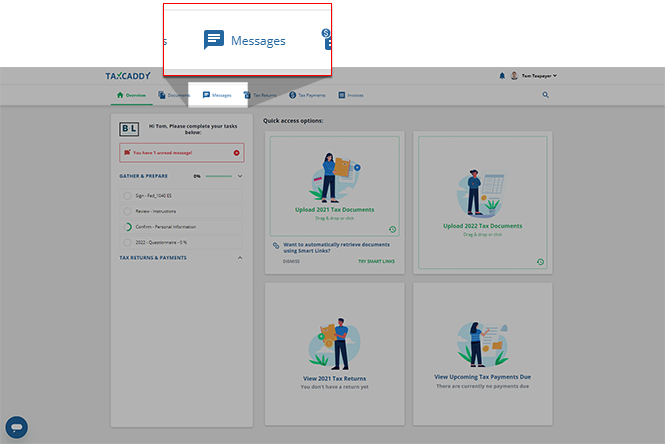Click history icon on Upload 2021 card

[392, 229]
